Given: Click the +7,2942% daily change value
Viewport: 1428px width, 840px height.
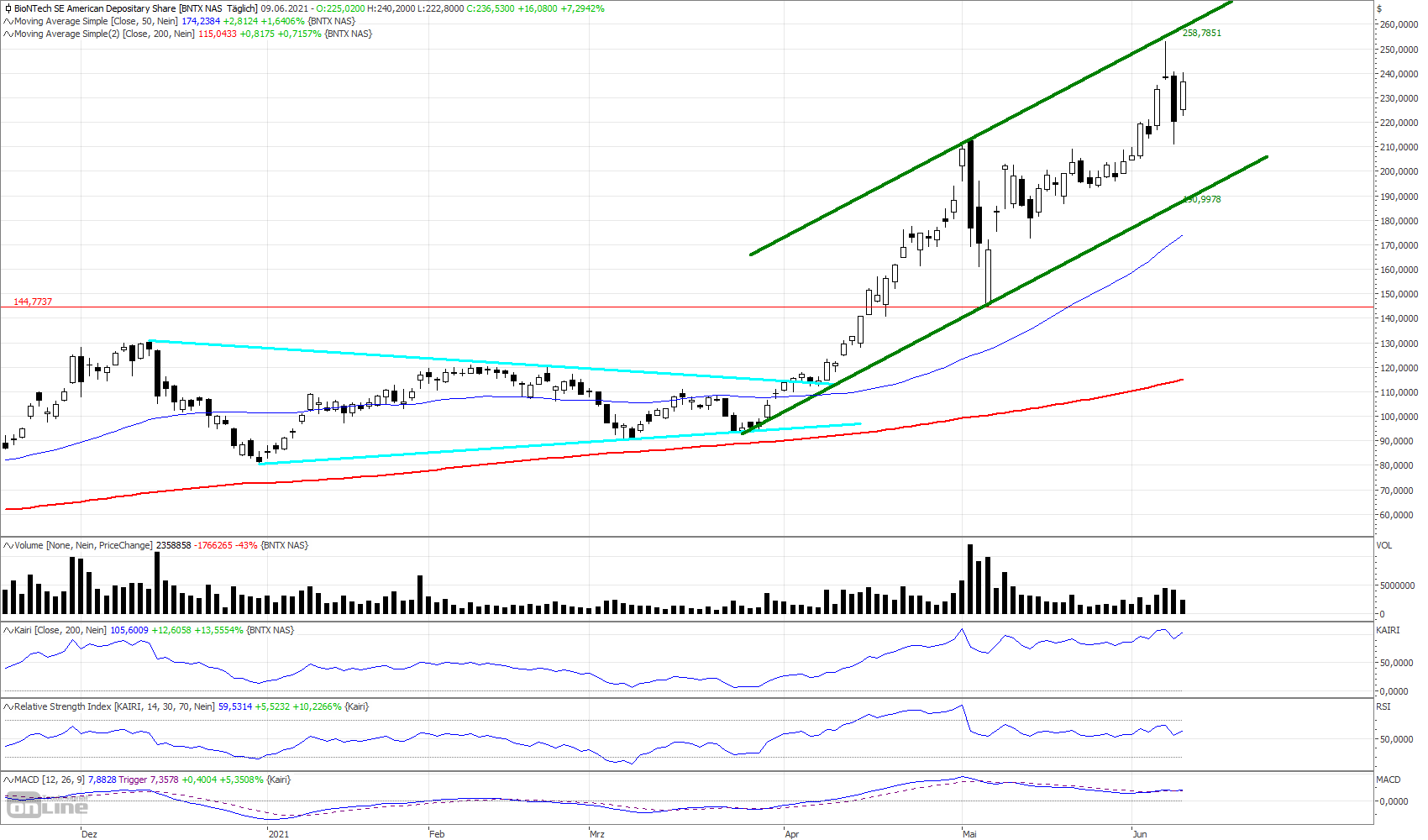Looking at the screenshot, I should tap(583, 8).
